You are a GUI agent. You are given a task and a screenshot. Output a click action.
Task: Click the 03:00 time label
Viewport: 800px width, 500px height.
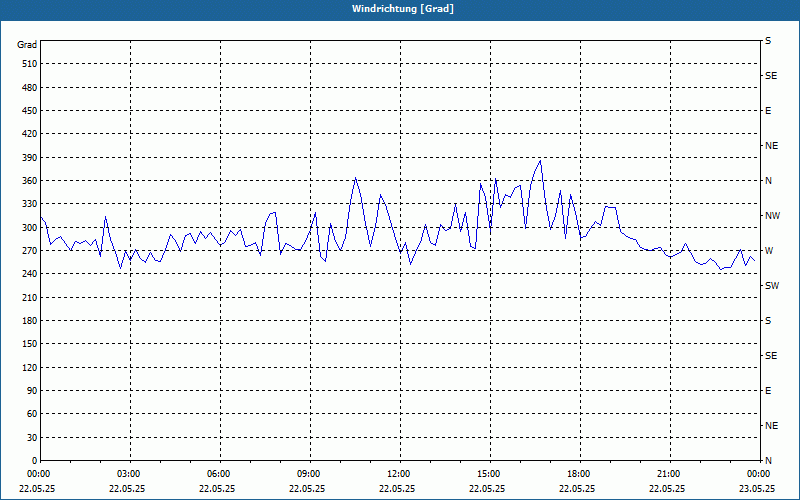click(x=129, y=474)
